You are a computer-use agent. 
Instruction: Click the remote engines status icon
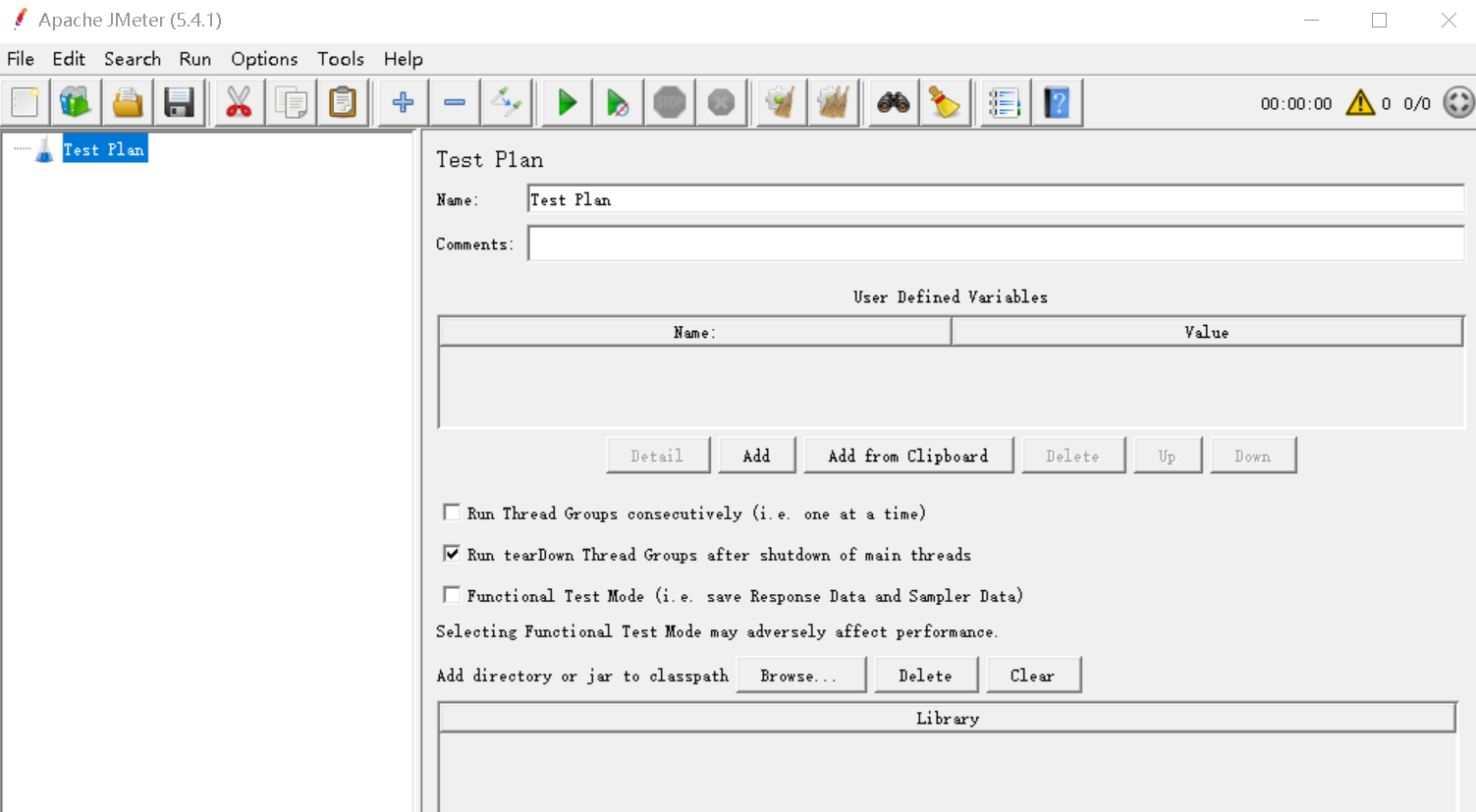pos(1458,102)
